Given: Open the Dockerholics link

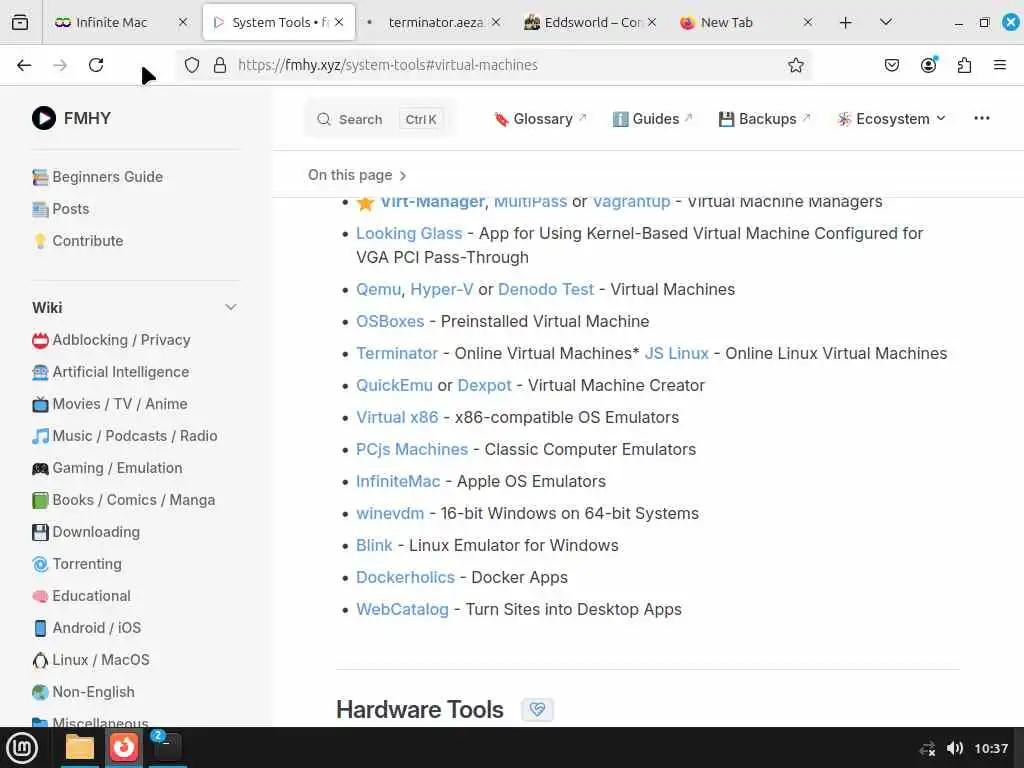Looking at the screenshot, I should point(405,577).
